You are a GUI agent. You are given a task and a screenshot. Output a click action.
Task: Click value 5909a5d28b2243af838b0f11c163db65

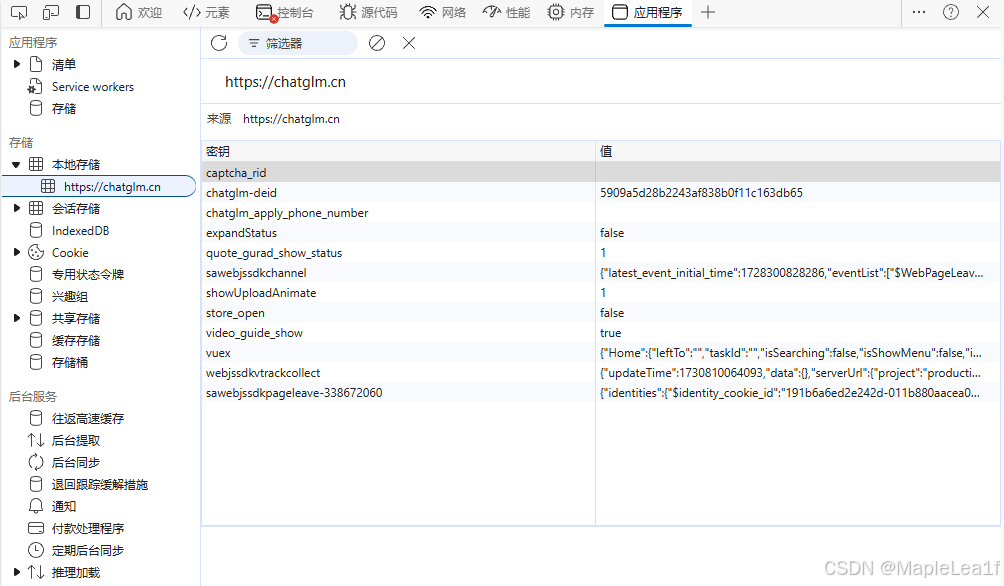701,193
